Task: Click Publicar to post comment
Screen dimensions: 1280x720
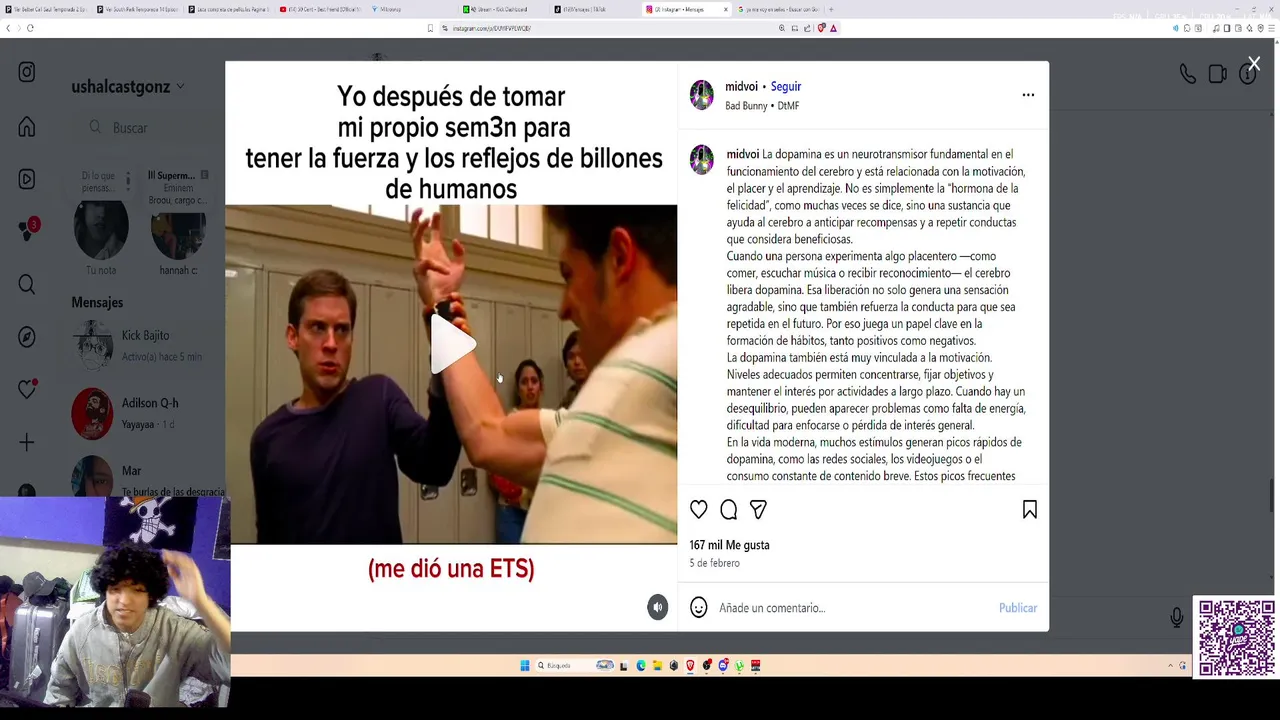Action: pos(1018,608)
